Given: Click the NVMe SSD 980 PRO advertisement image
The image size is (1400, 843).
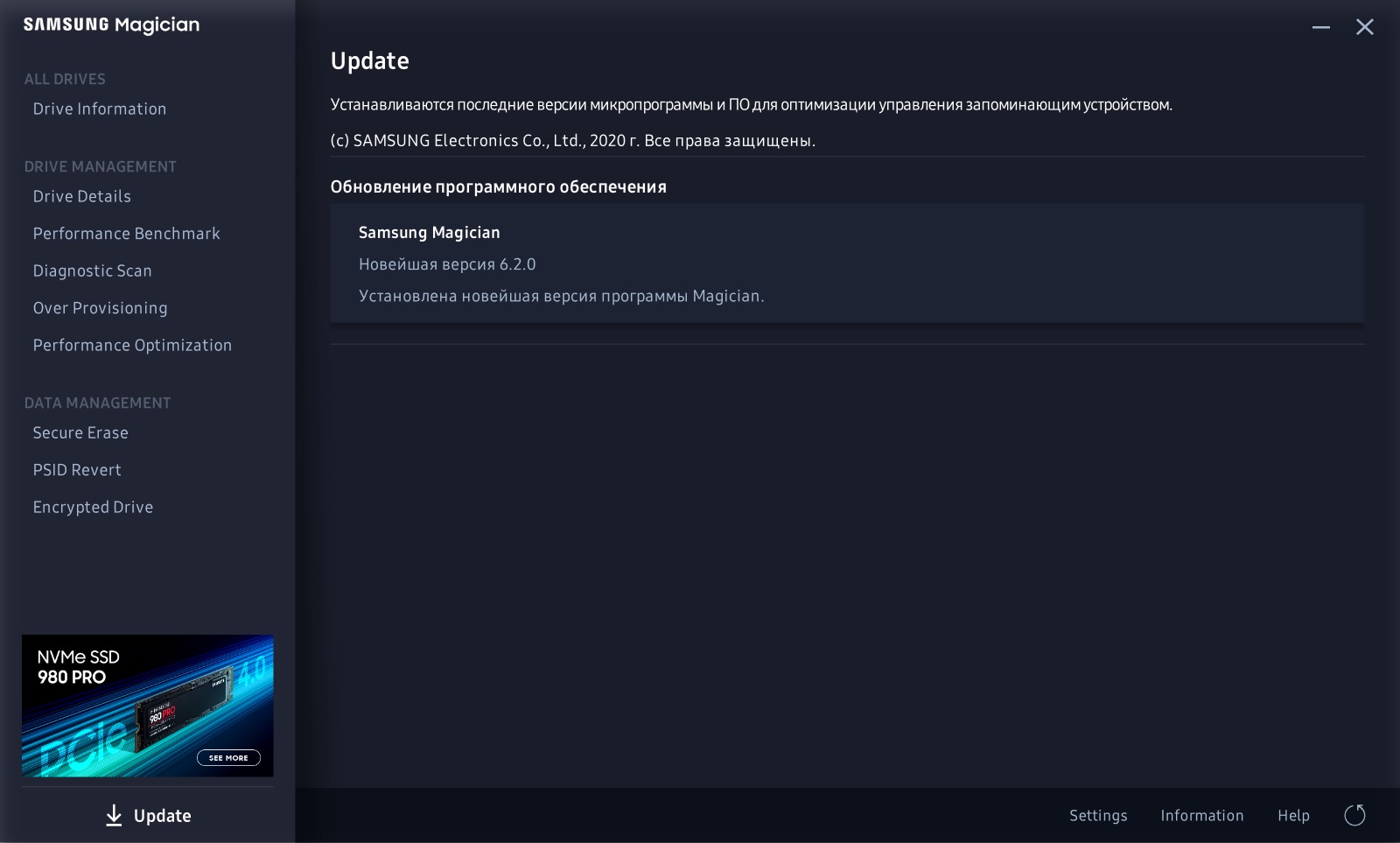Looking at the screenshot, I should 148,706.
